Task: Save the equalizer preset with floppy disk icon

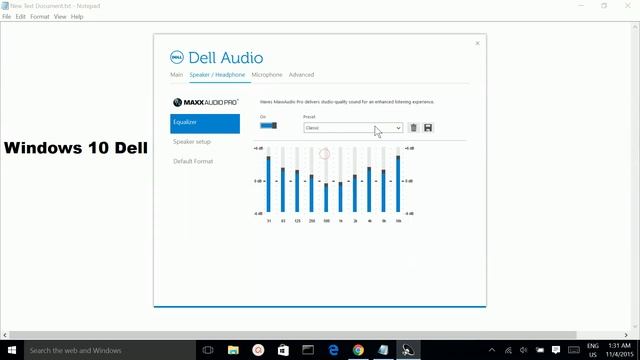Action: pos(428,128)
